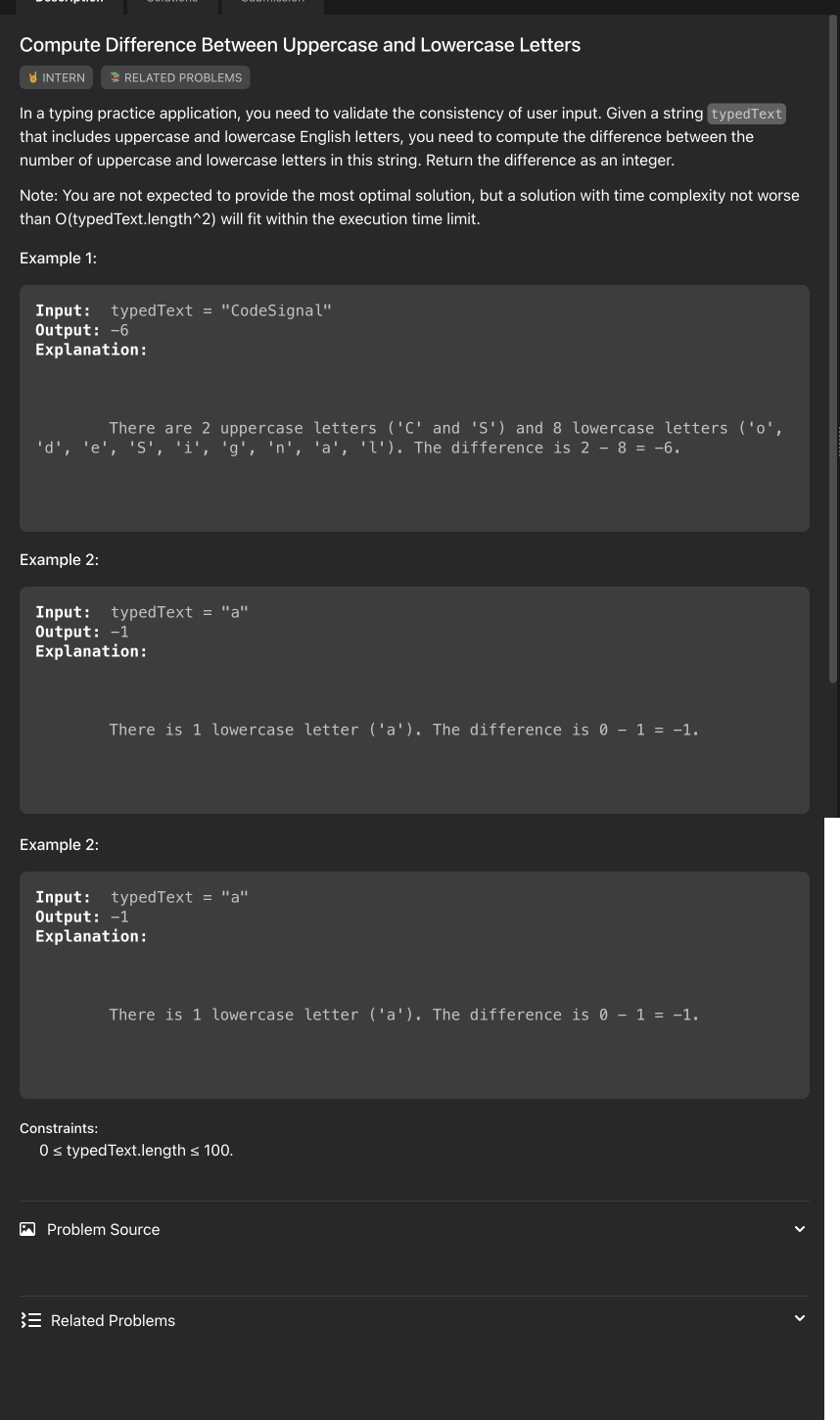840x1420 pixels.
Task: Click the numbered-list glyph beside Related Problems
Action: point(30,1319)
